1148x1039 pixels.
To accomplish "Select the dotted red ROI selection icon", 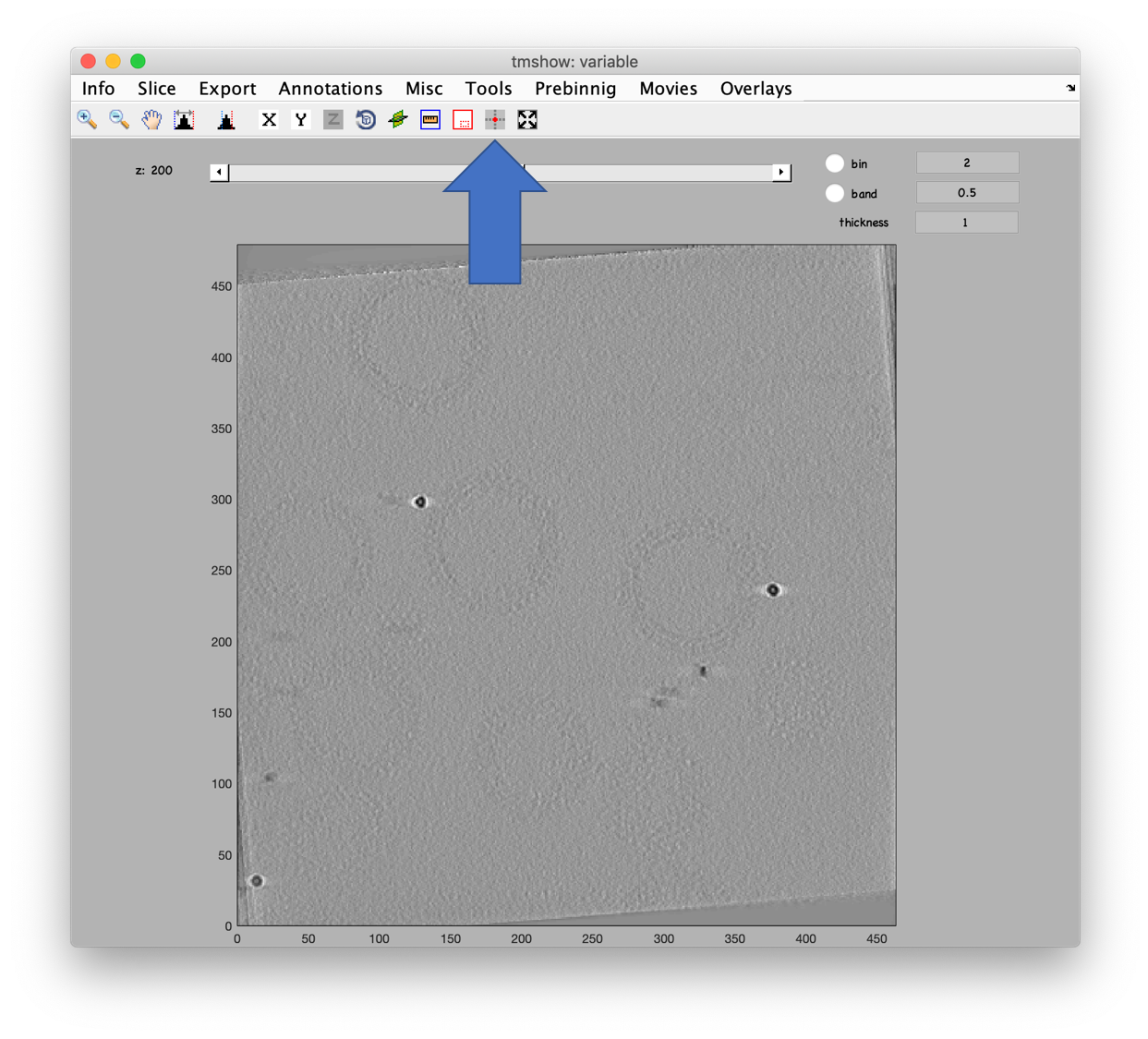I will pos(462,119).
